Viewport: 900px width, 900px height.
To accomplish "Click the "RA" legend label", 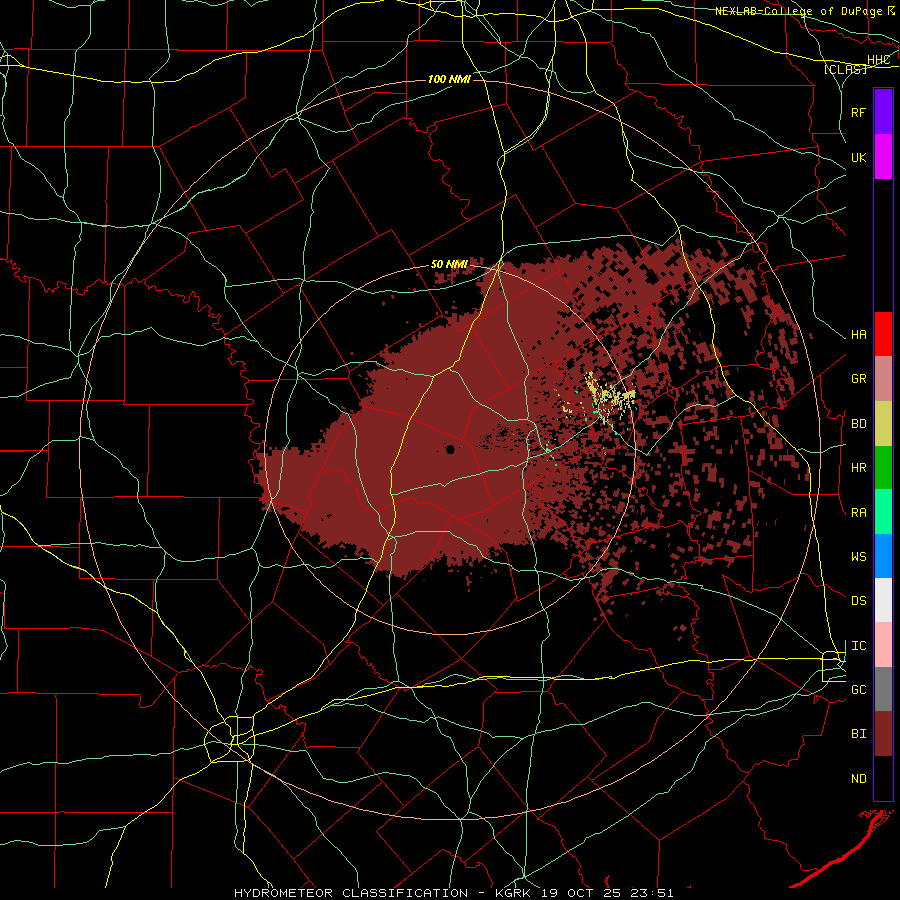I will click(858, 513).
